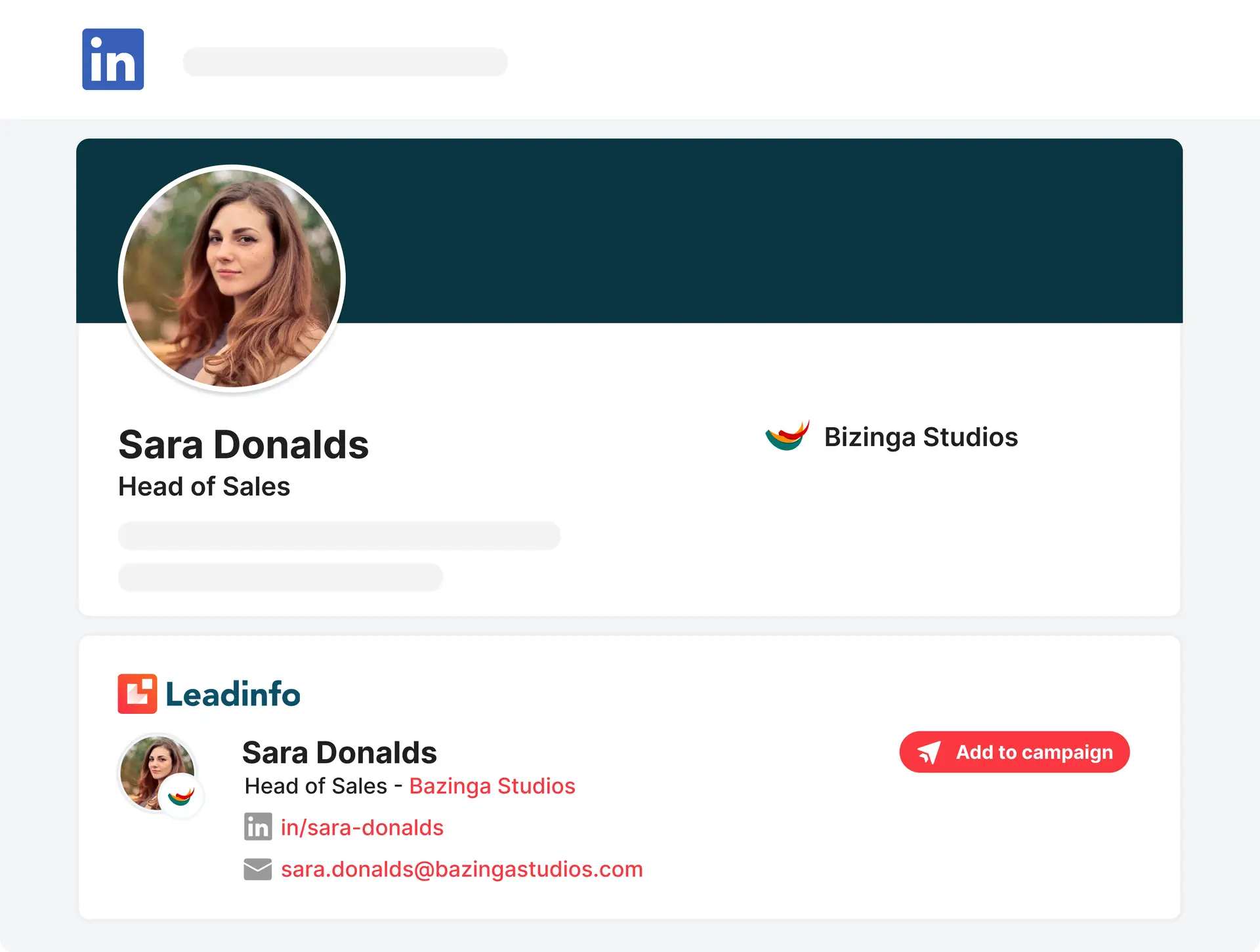Click the company badge on the small avatar
This screenshot has width=1260, height=952.
(181, 797)
